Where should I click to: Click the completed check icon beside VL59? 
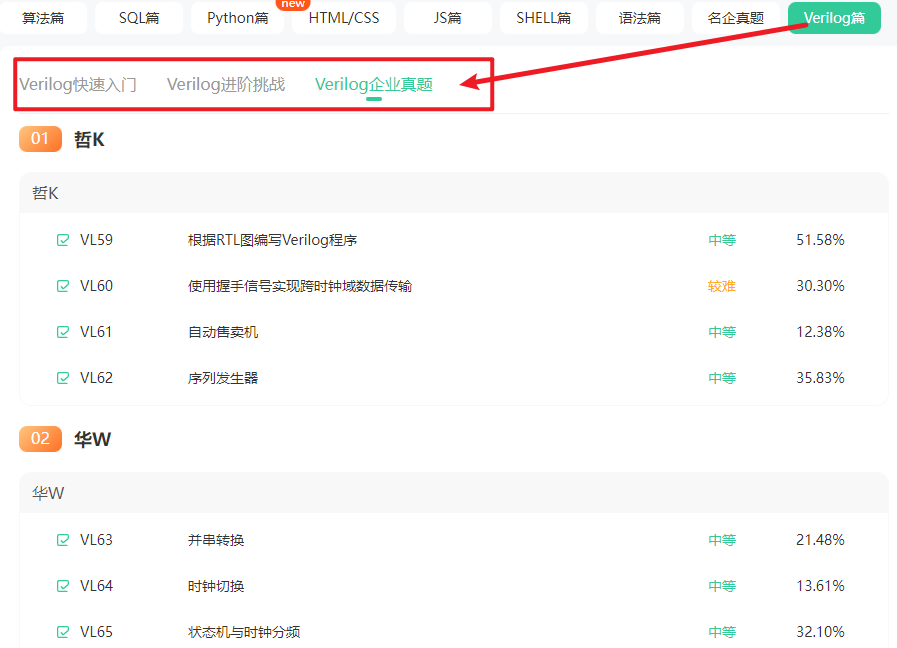[63, 240]
